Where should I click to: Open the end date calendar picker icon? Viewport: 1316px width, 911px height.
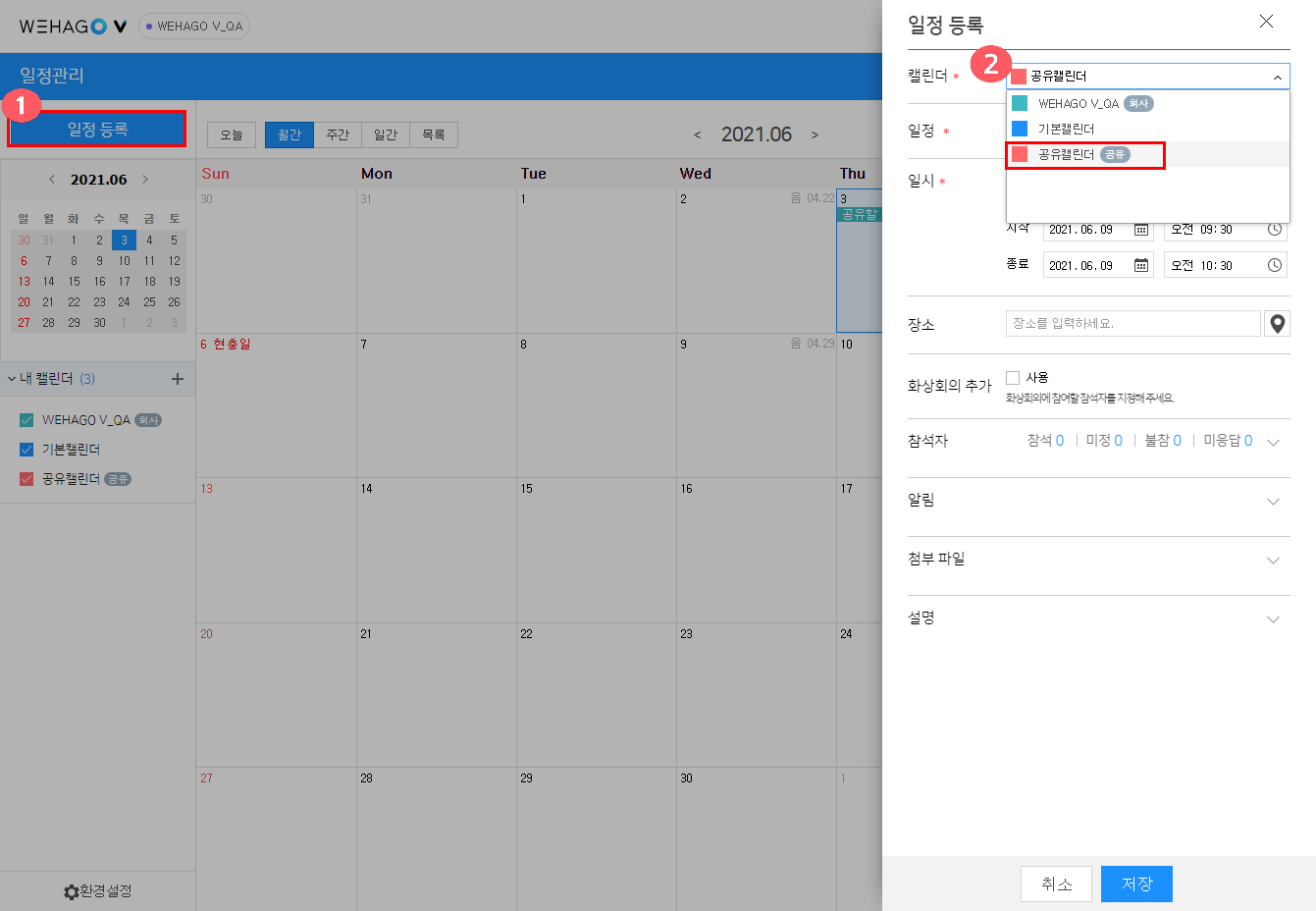(x=1141, y=265)
